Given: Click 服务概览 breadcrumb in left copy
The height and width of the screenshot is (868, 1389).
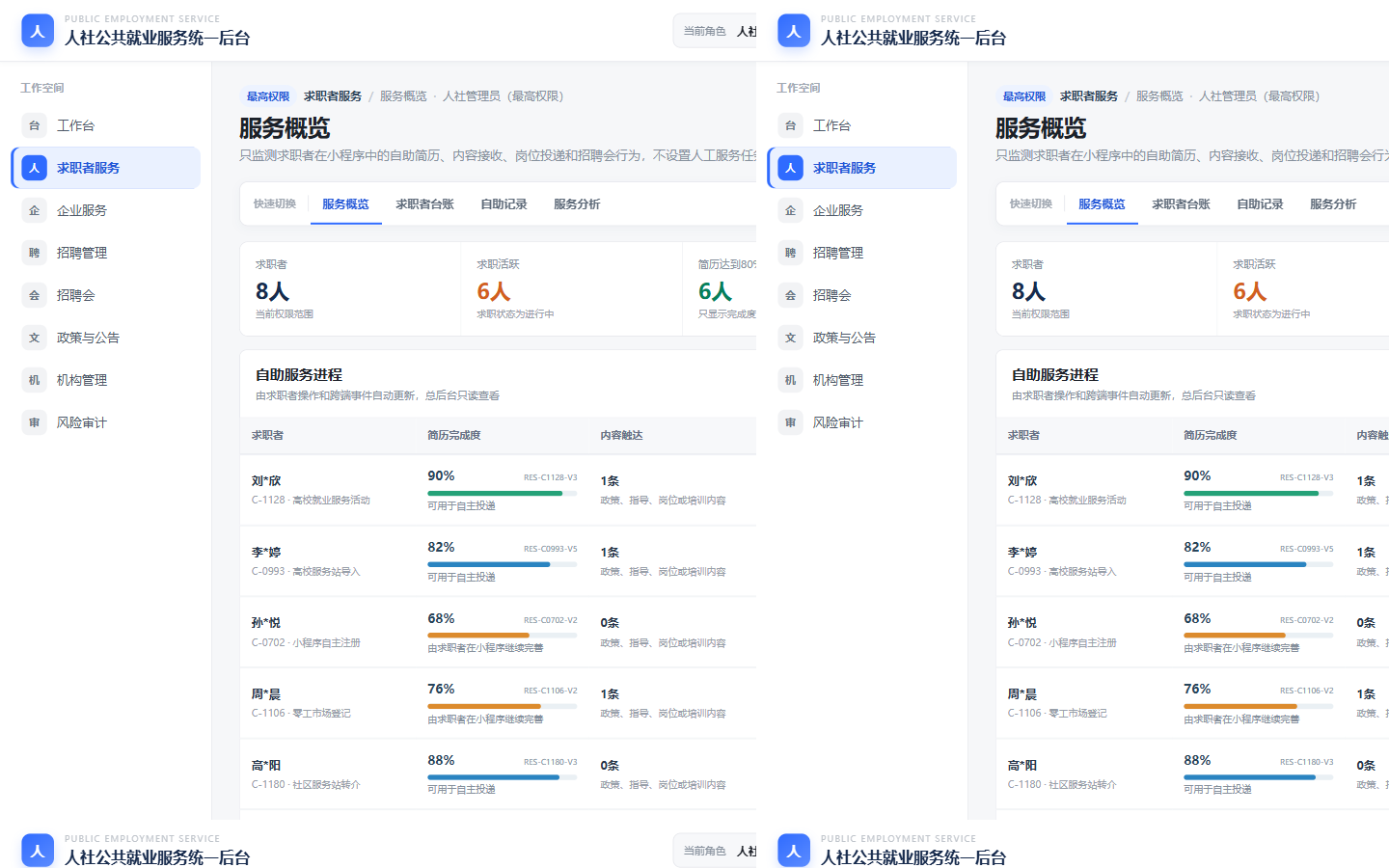Looking at the screenshot, I should point(403,96).
